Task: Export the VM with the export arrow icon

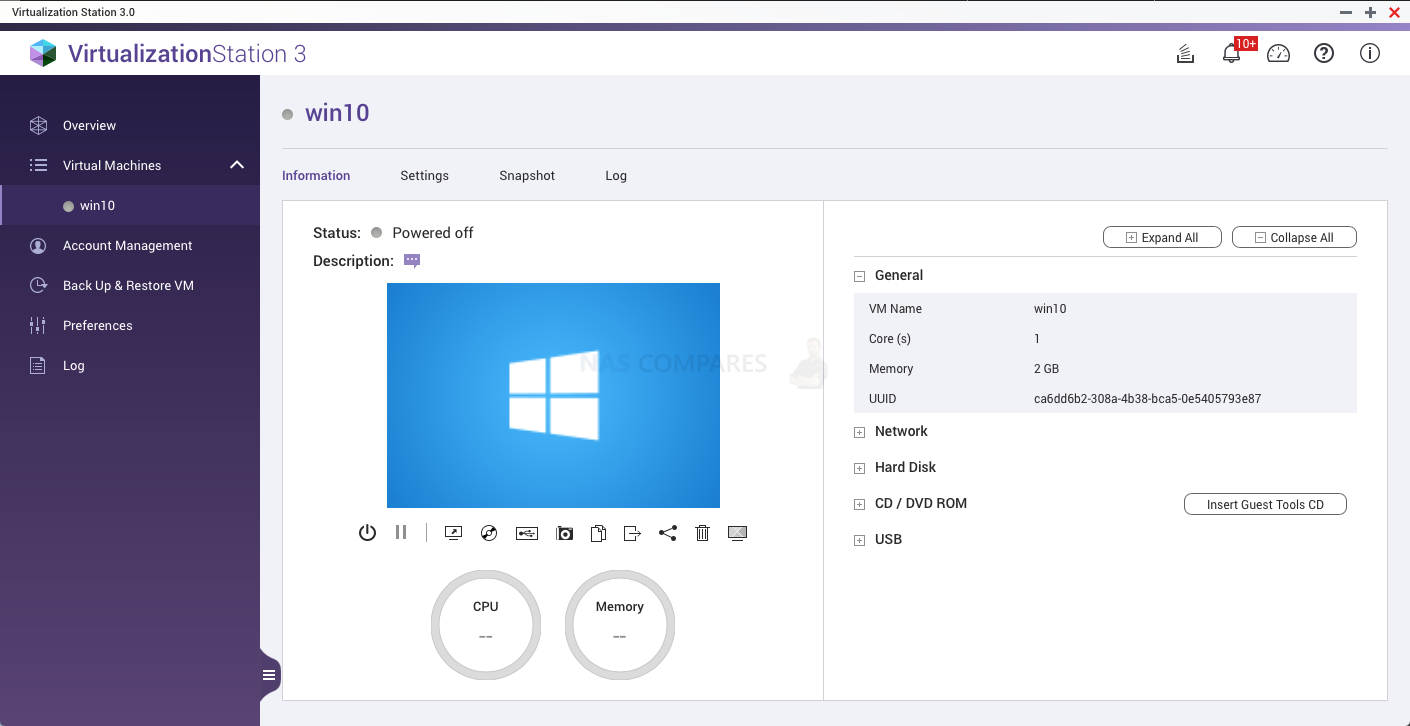Action: tap(632, 533)
